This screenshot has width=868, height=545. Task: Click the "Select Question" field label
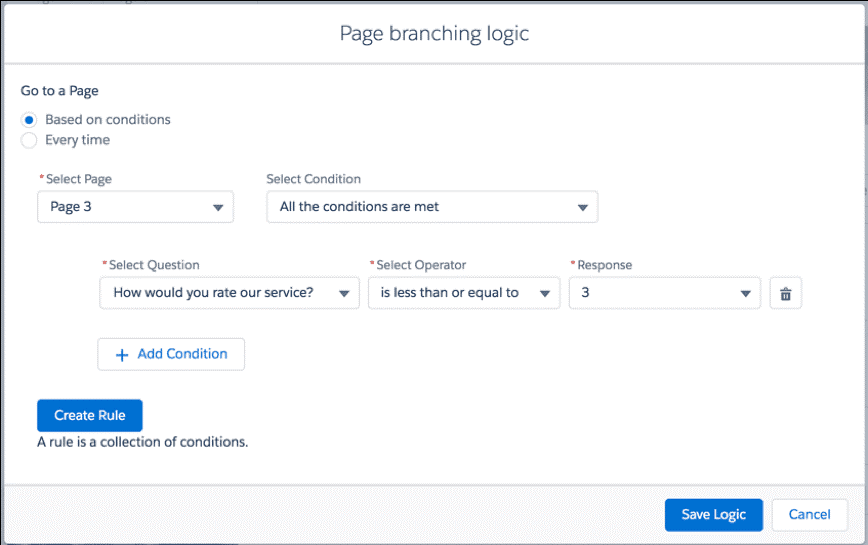click(154, 265)
